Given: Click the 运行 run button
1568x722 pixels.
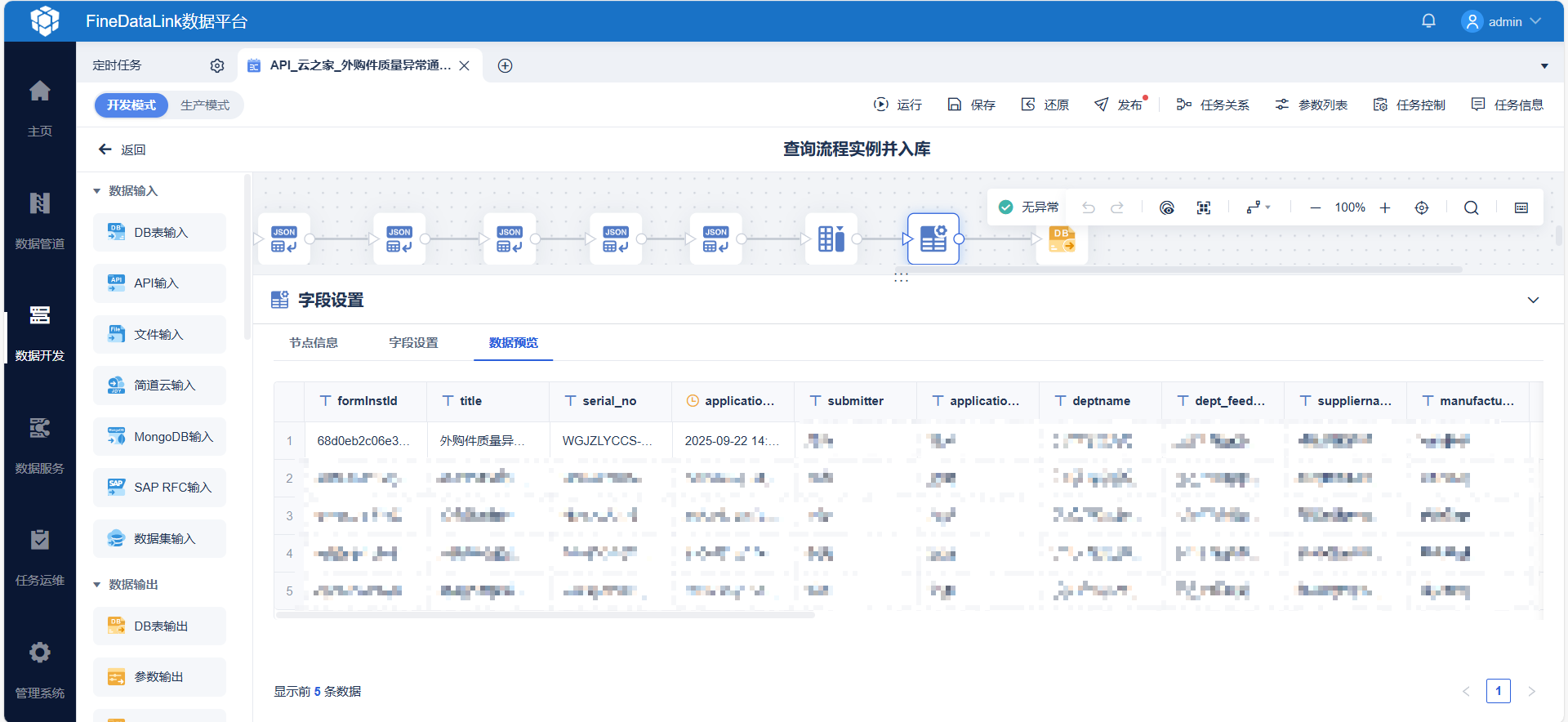Looking at the screenshot, I should tap(898, 105).
